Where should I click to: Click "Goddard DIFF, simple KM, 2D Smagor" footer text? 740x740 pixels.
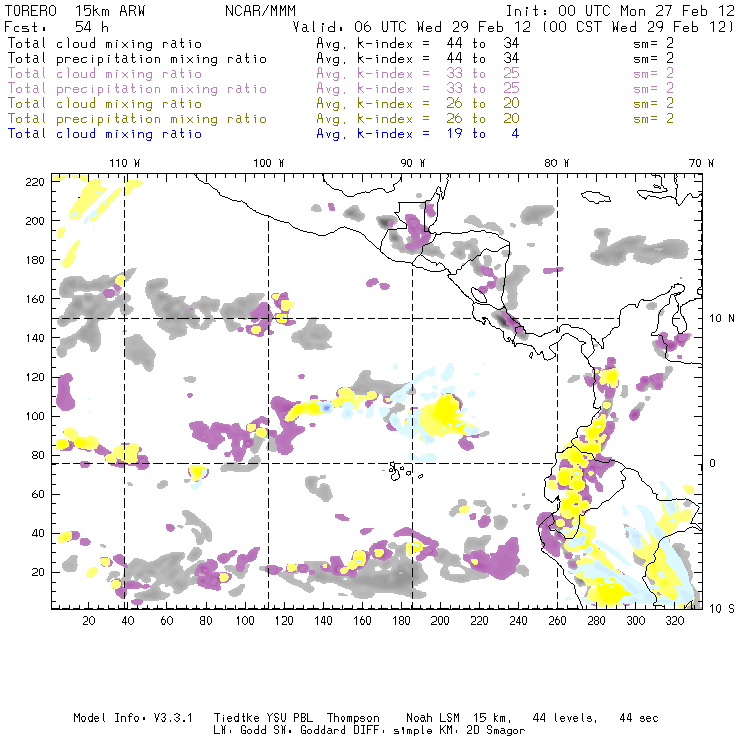click(412, 731)
